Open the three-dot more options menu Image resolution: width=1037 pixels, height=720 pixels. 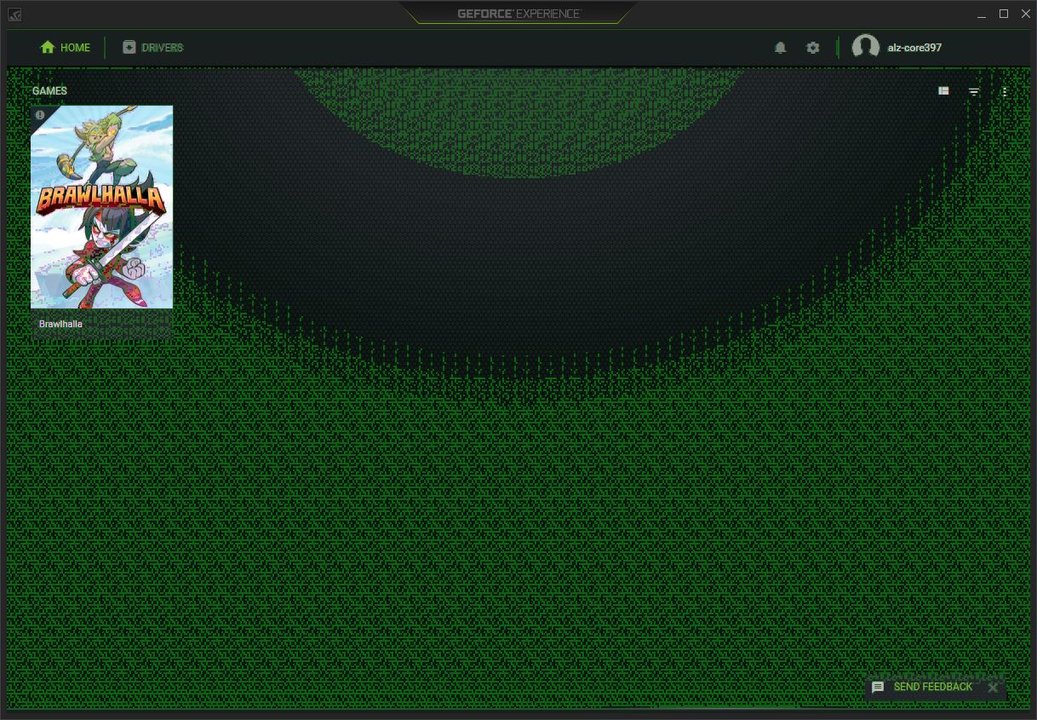pyautogui.click(x=1005, y=92)
